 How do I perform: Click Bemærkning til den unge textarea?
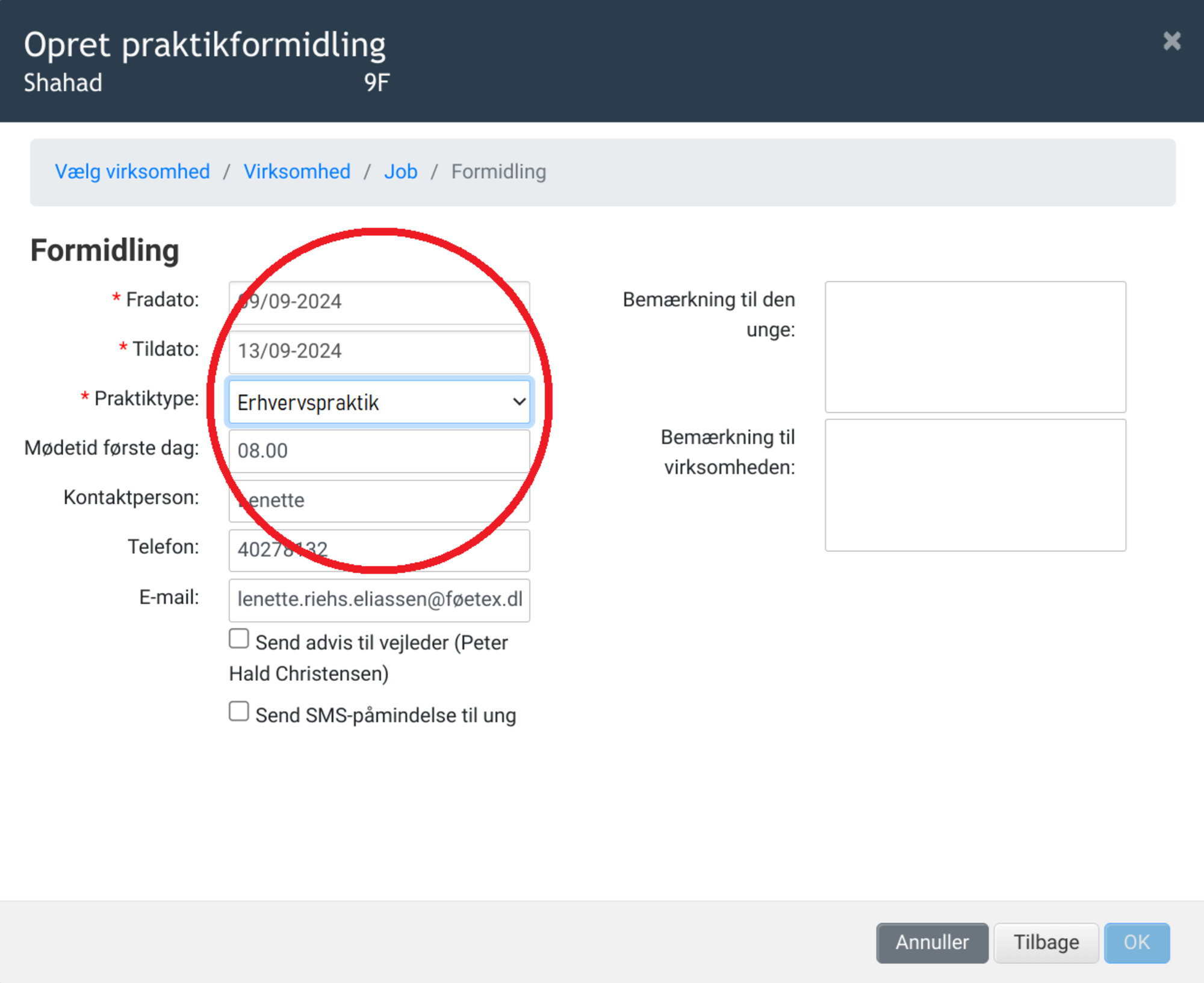coord(975,347)
